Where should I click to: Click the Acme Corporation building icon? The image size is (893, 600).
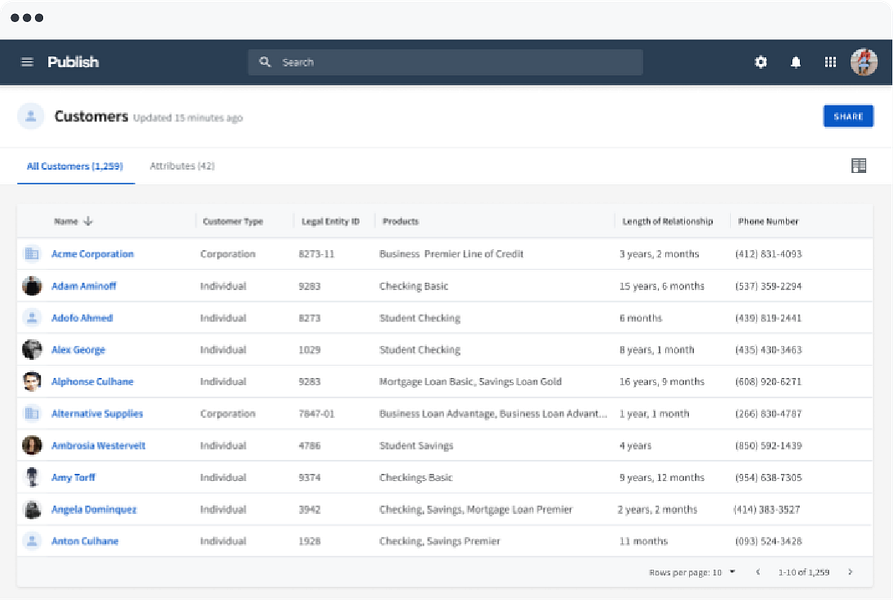tap(32, 253)
